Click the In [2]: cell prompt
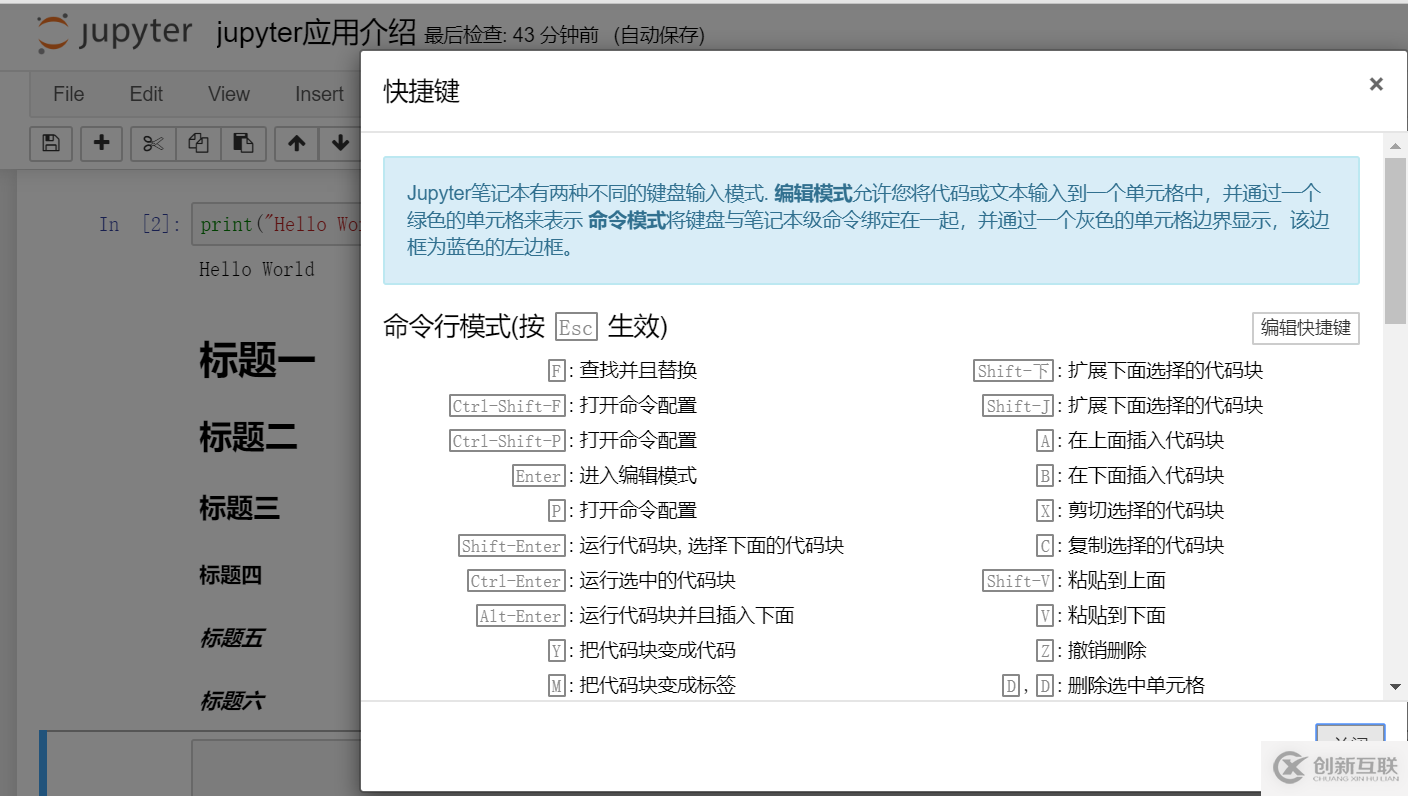The height and width of the screenshot is (796, 1408). (x=140, y=224)
